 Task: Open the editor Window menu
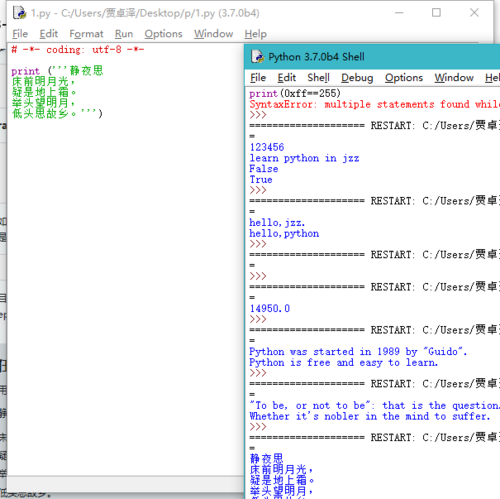pos(214,34)
